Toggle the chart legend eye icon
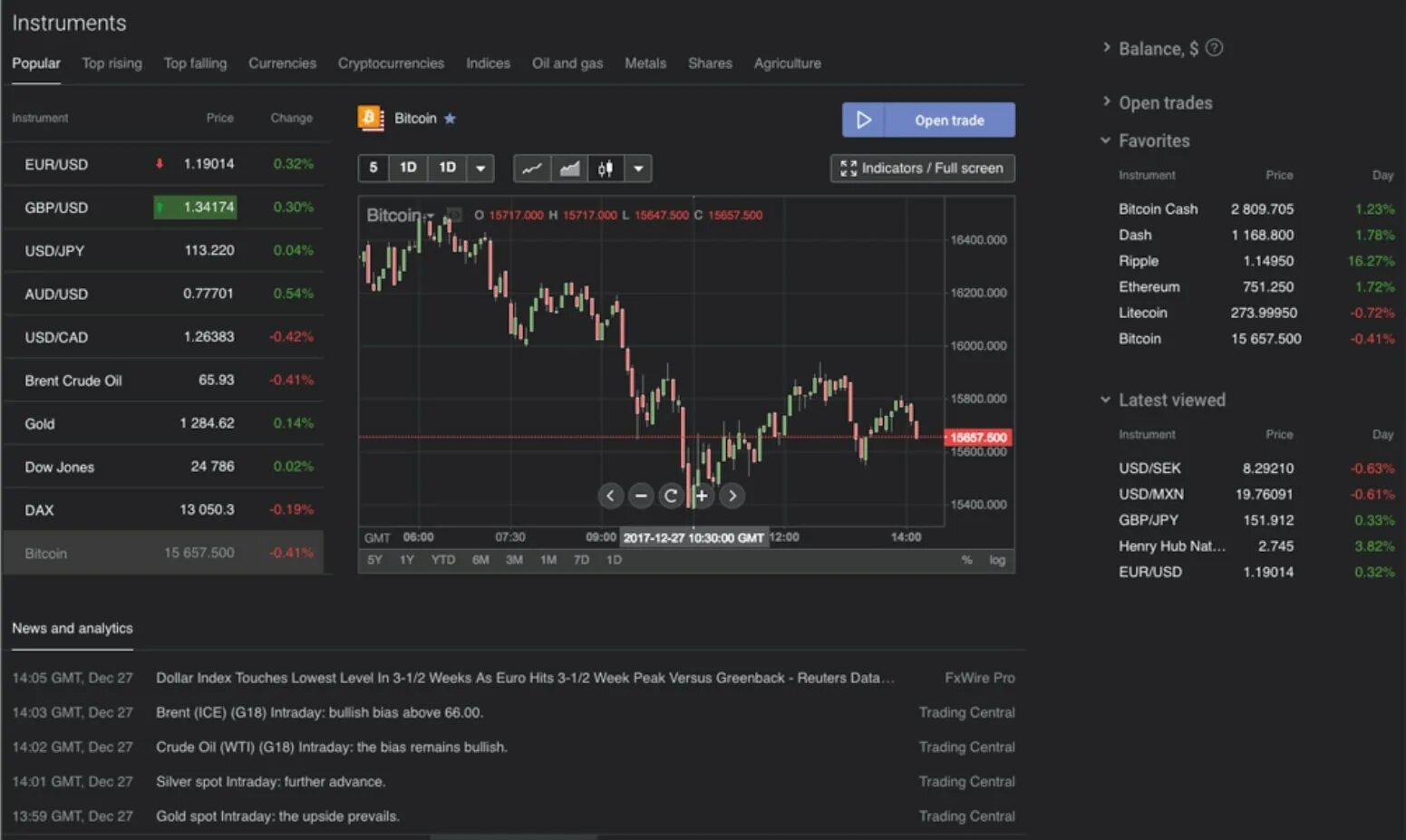Screen dimensions: 1406x840 pyautogui.click(x=454, y=215)
